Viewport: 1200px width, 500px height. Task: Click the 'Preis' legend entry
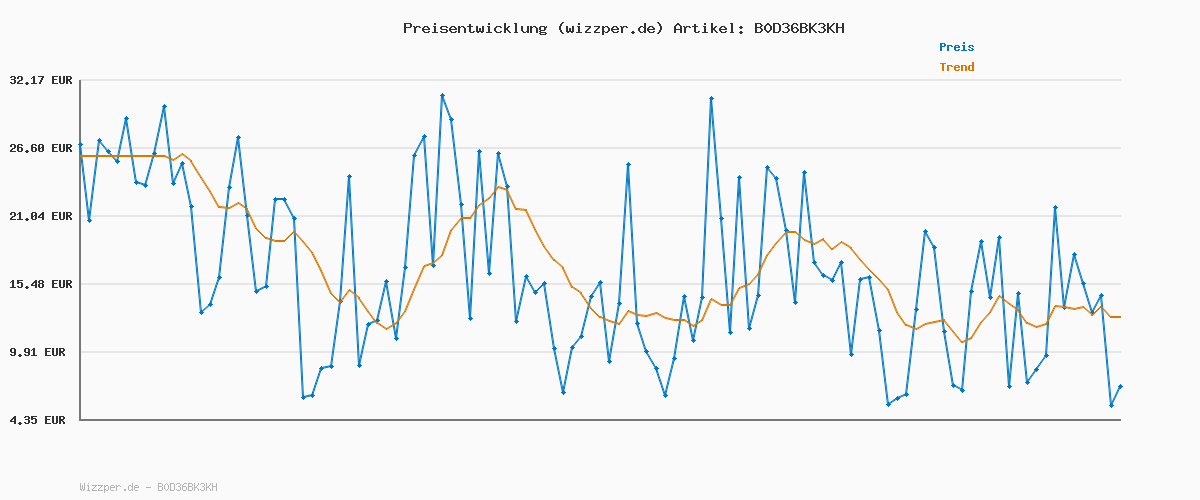[956, 47]
